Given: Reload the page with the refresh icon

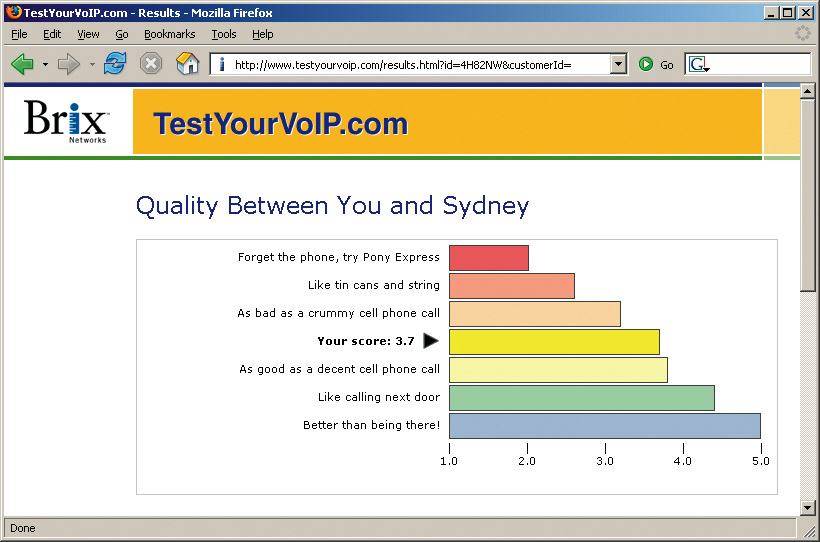Looking at the screenshot, I should pyautogui.click(x=115, y=64).
